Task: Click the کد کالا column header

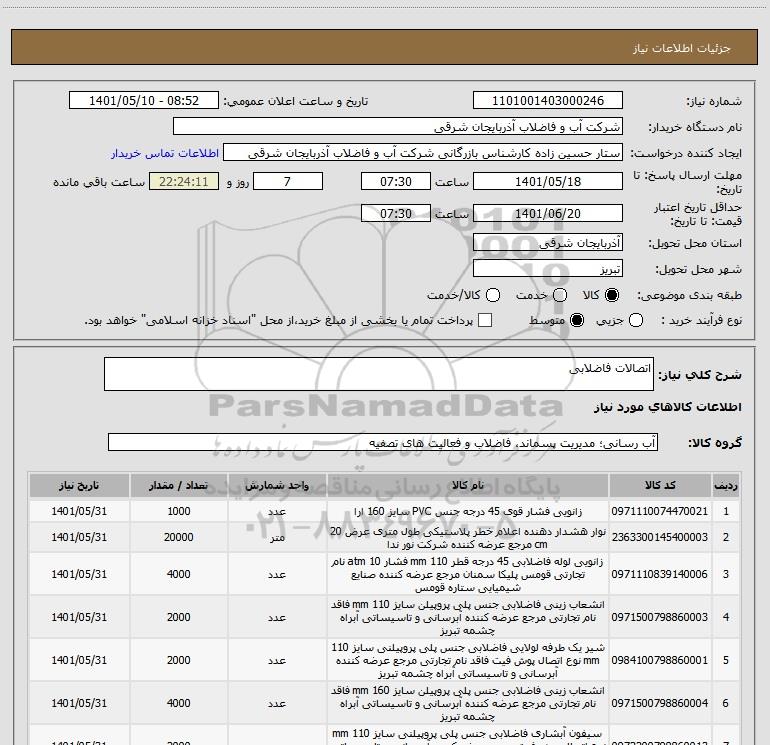Action: (660, 485)
